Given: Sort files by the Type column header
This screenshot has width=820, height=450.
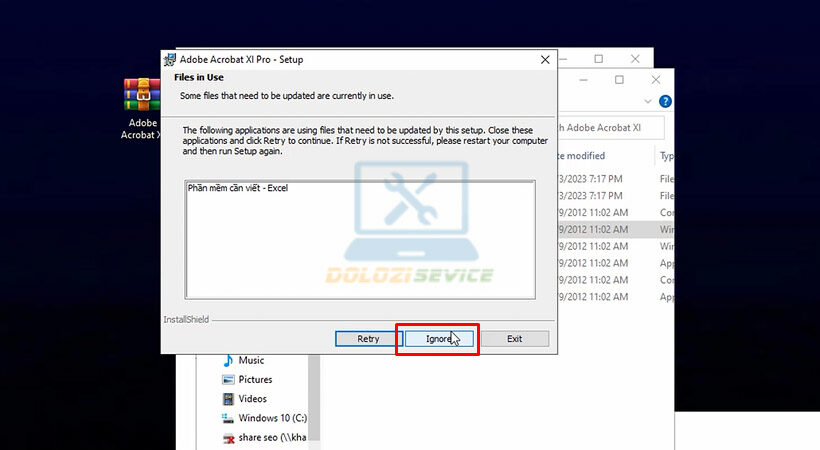Looking at the screenshot, I should click(666, 156).
